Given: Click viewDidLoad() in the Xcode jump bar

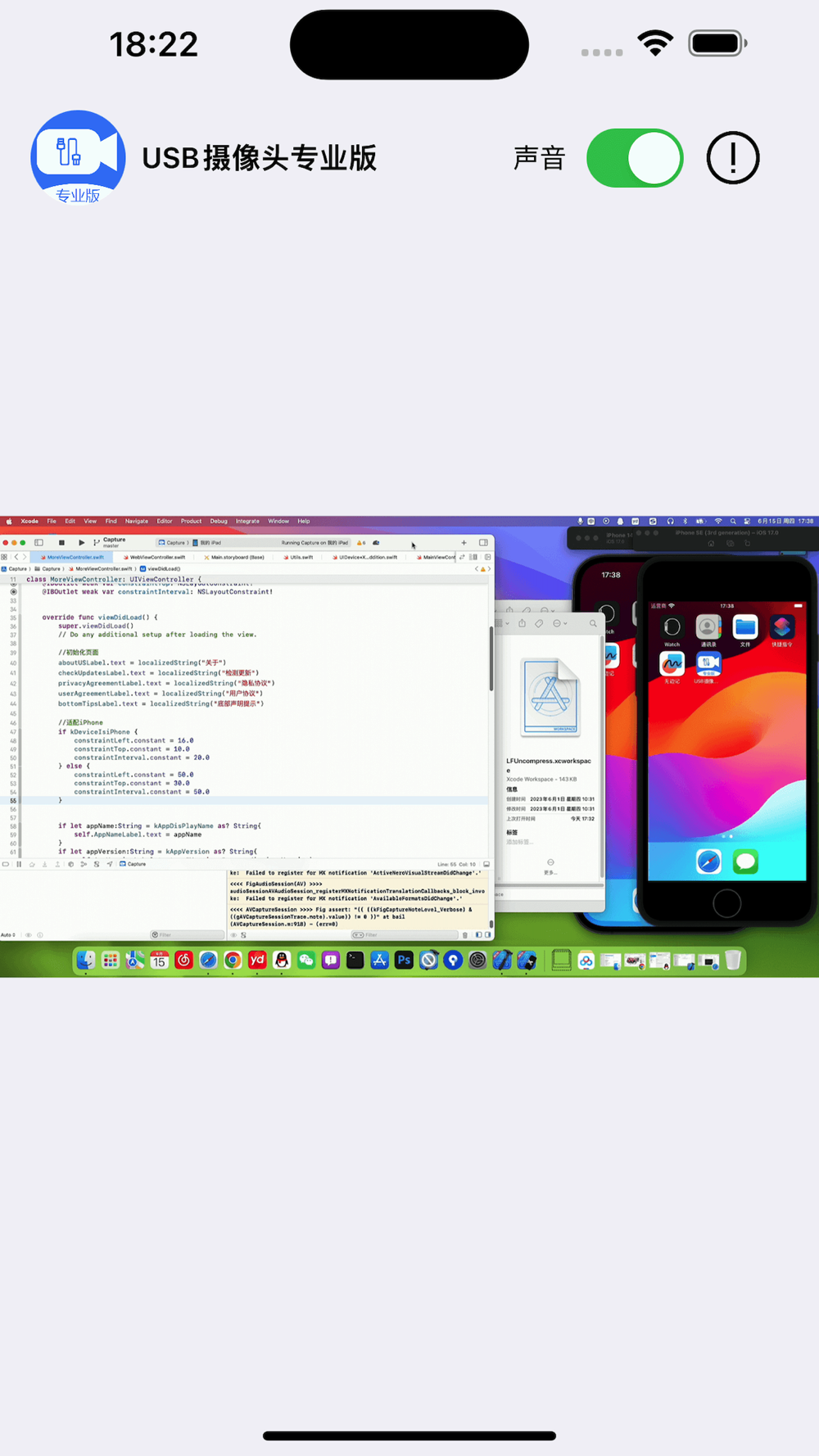Looking at the screenshot, I should [161, 568].
